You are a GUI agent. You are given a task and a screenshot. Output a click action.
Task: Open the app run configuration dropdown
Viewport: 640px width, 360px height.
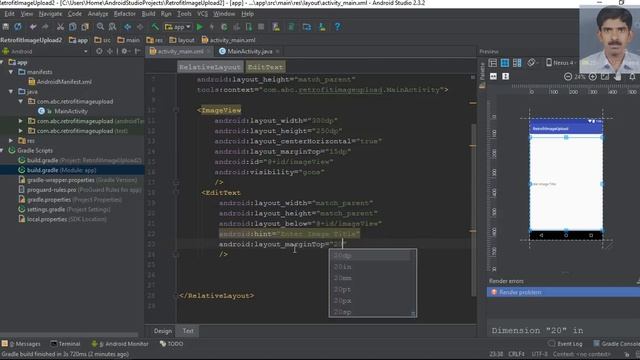(x=178, y=27)
